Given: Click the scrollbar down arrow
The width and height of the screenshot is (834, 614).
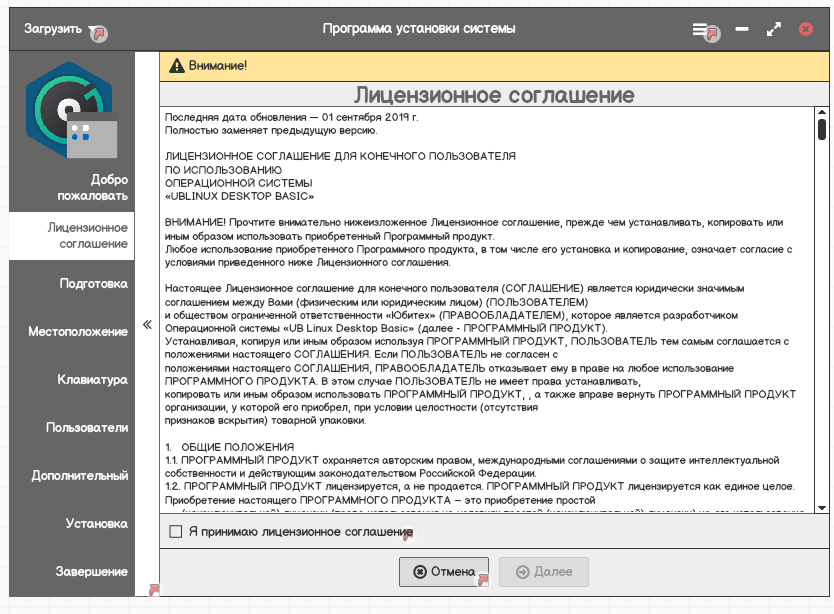Looking at the screenshot, I should (822, 508).
